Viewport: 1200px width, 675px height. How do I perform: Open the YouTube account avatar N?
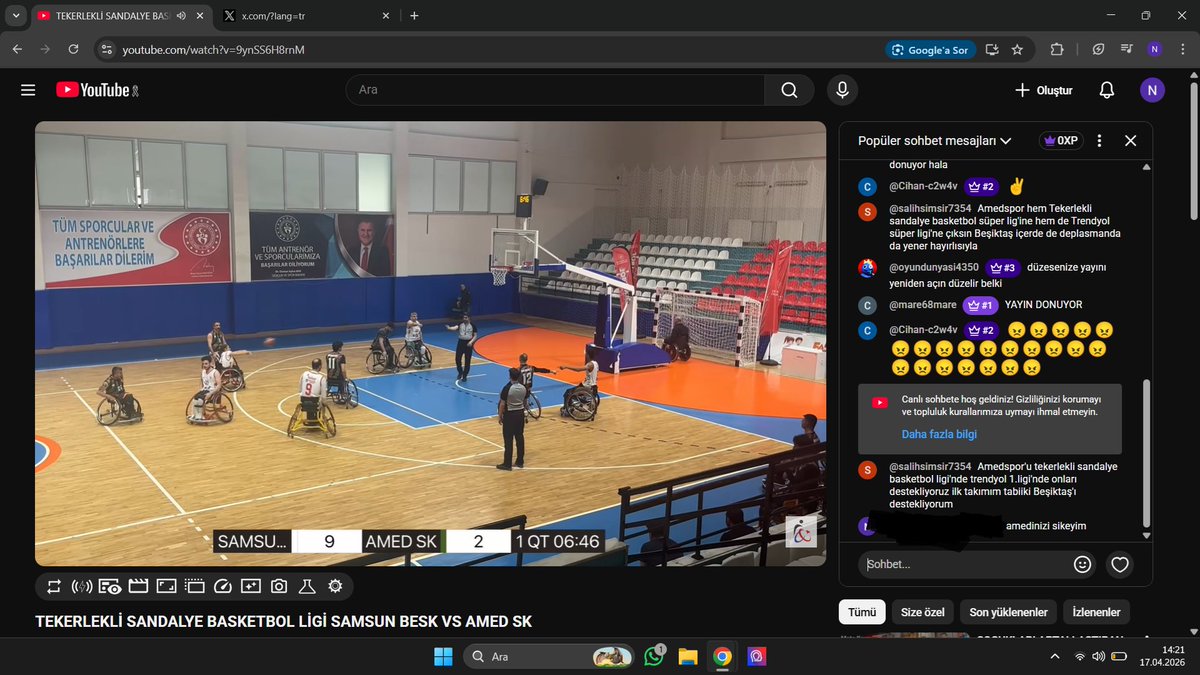click(1152, 90)
